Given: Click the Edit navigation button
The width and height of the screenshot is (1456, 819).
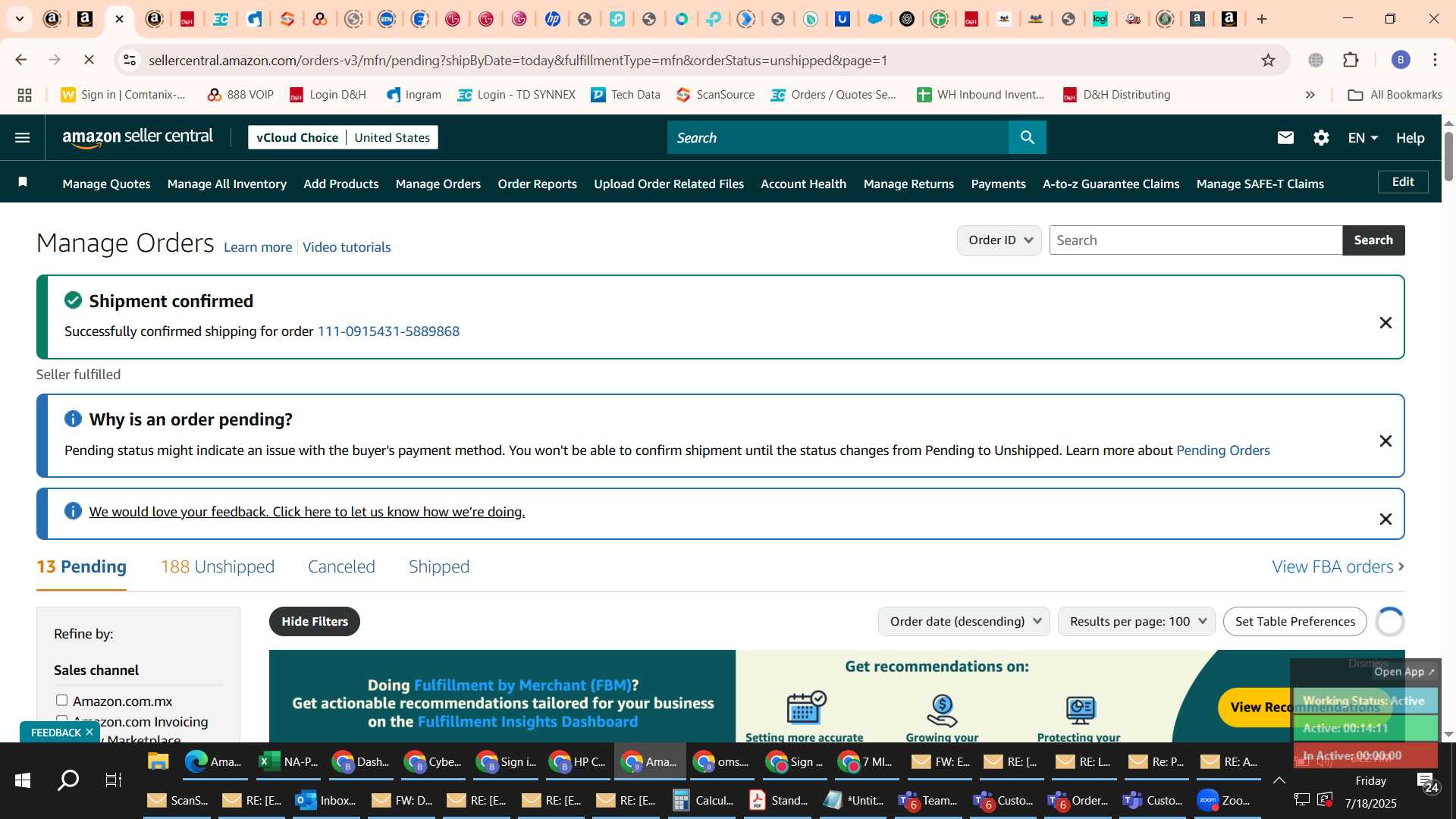Looking at the screenshot, I should point(1403,182).
